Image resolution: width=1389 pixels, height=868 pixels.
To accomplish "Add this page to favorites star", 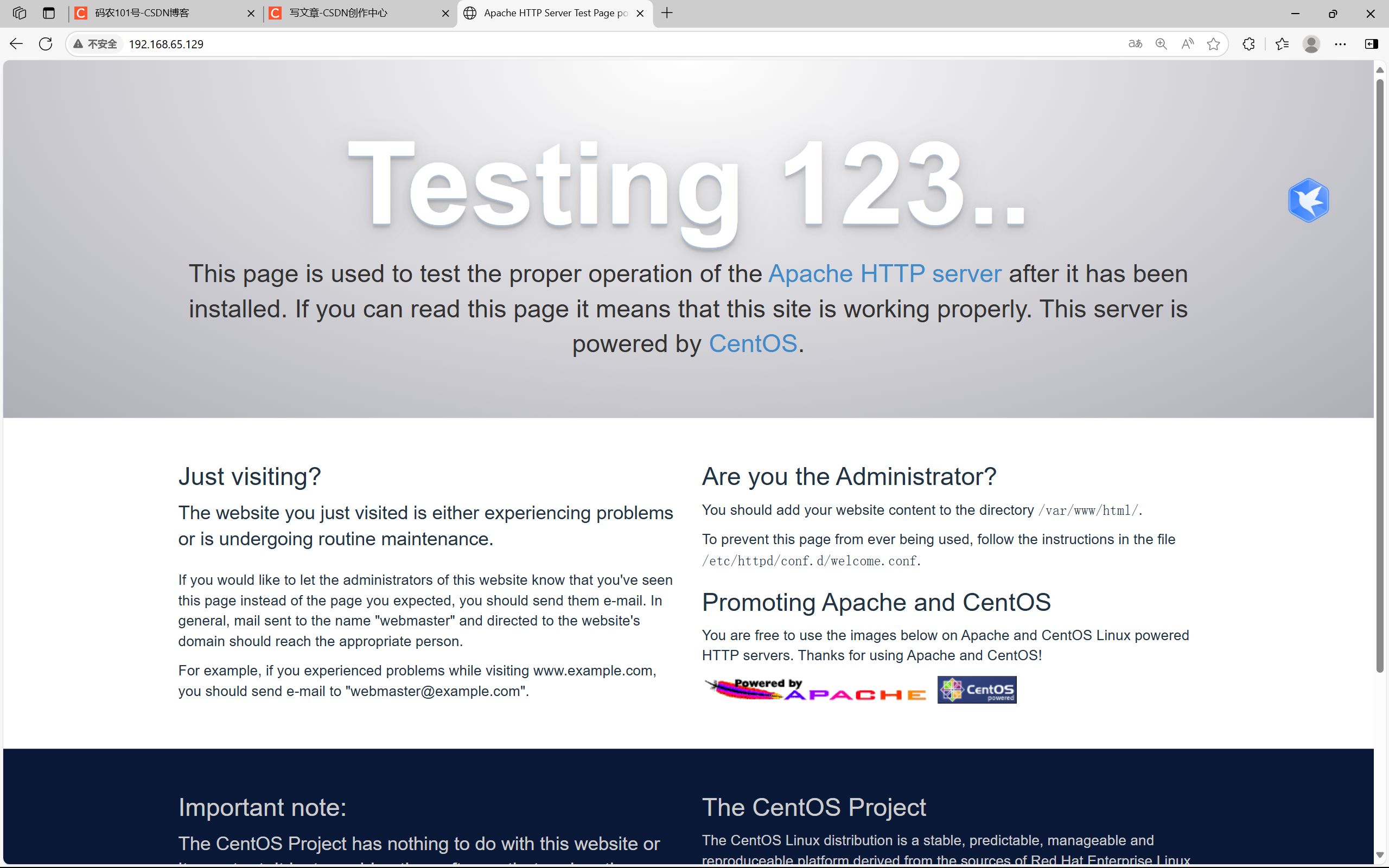I will pos(1213,43).
